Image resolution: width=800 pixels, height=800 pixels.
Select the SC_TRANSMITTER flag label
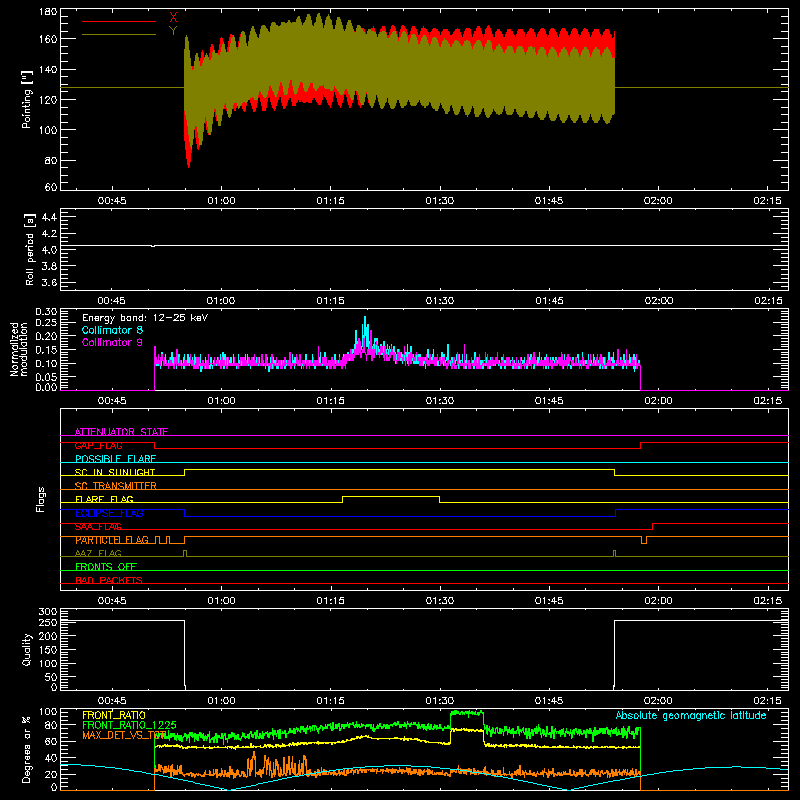(x=116, y=486)
